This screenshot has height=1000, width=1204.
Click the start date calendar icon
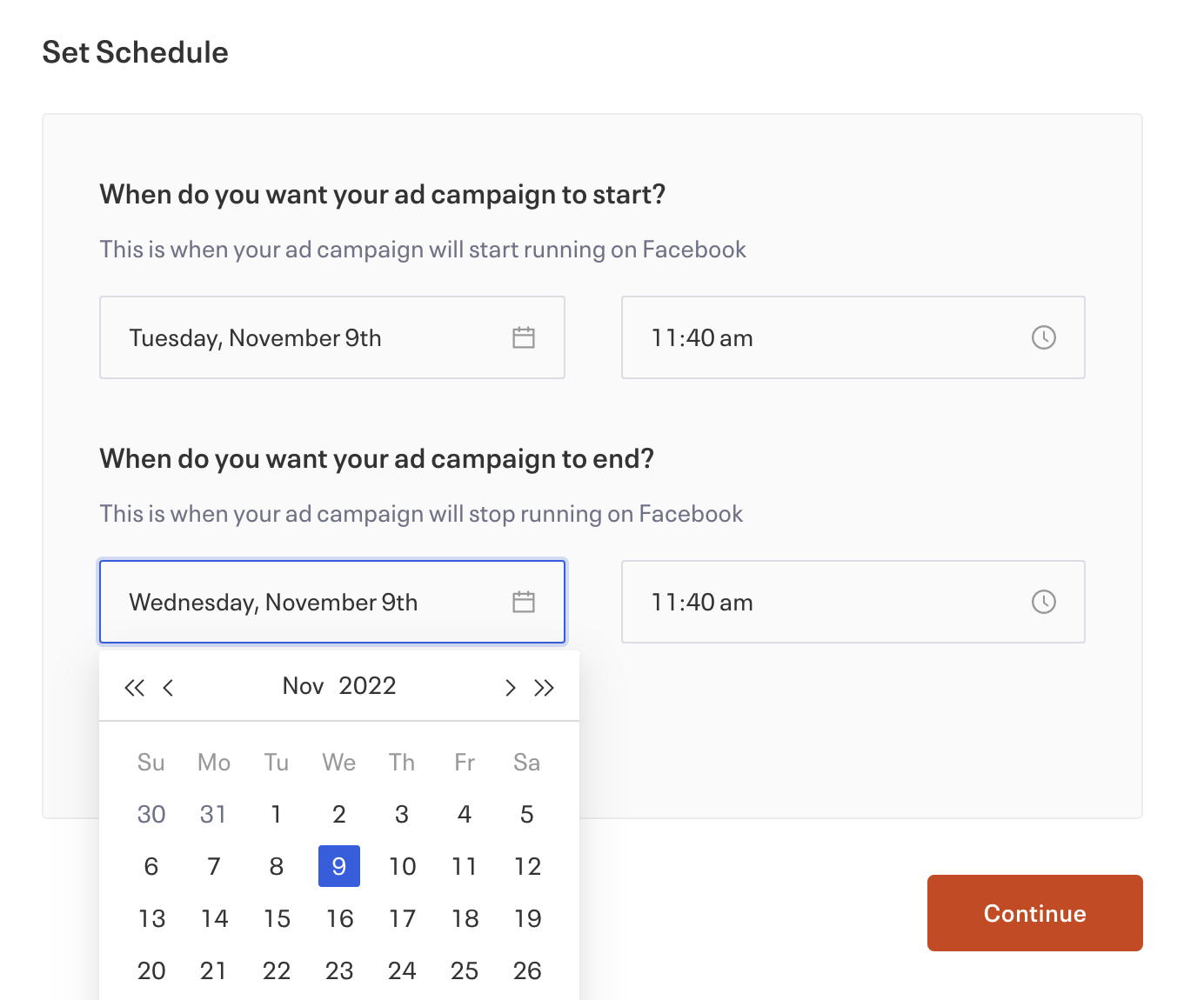[x=524, y=337]
